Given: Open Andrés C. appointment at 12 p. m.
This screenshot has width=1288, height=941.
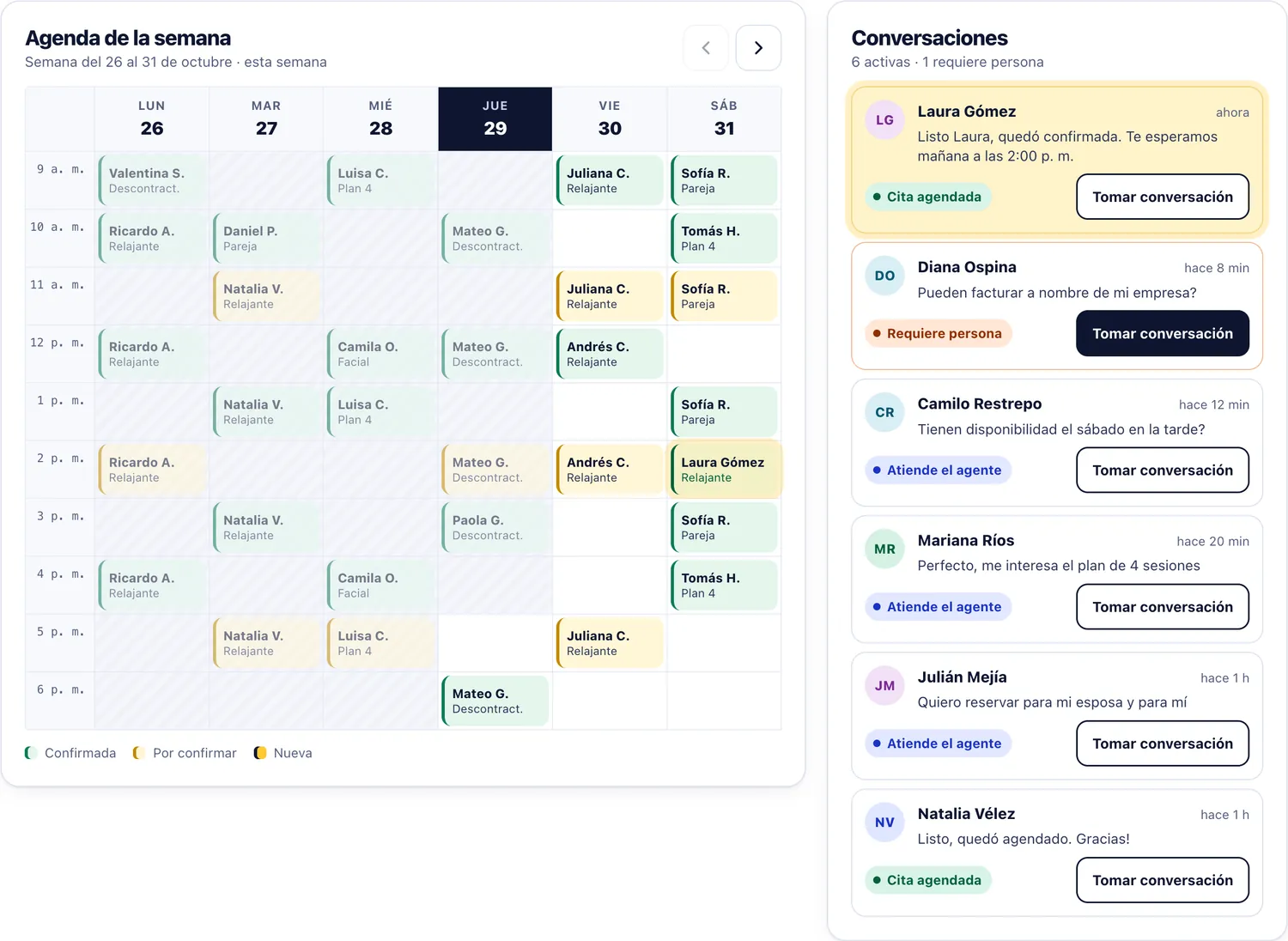Looking at the screenshot, I should (x=610, y=354).
